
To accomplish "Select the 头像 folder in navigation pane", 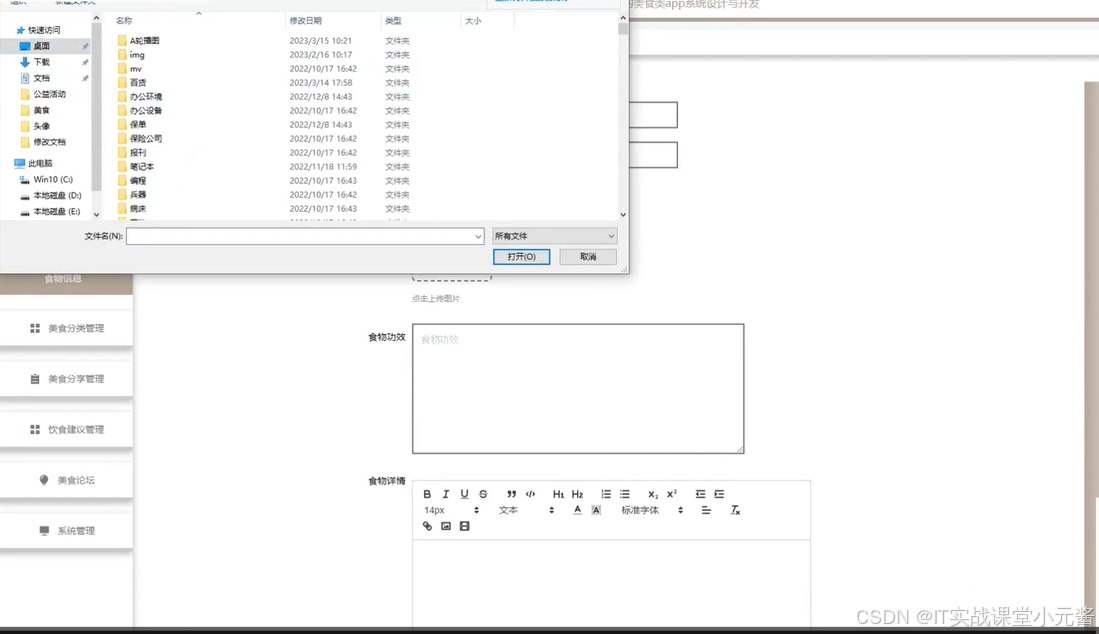I will 41,126.
